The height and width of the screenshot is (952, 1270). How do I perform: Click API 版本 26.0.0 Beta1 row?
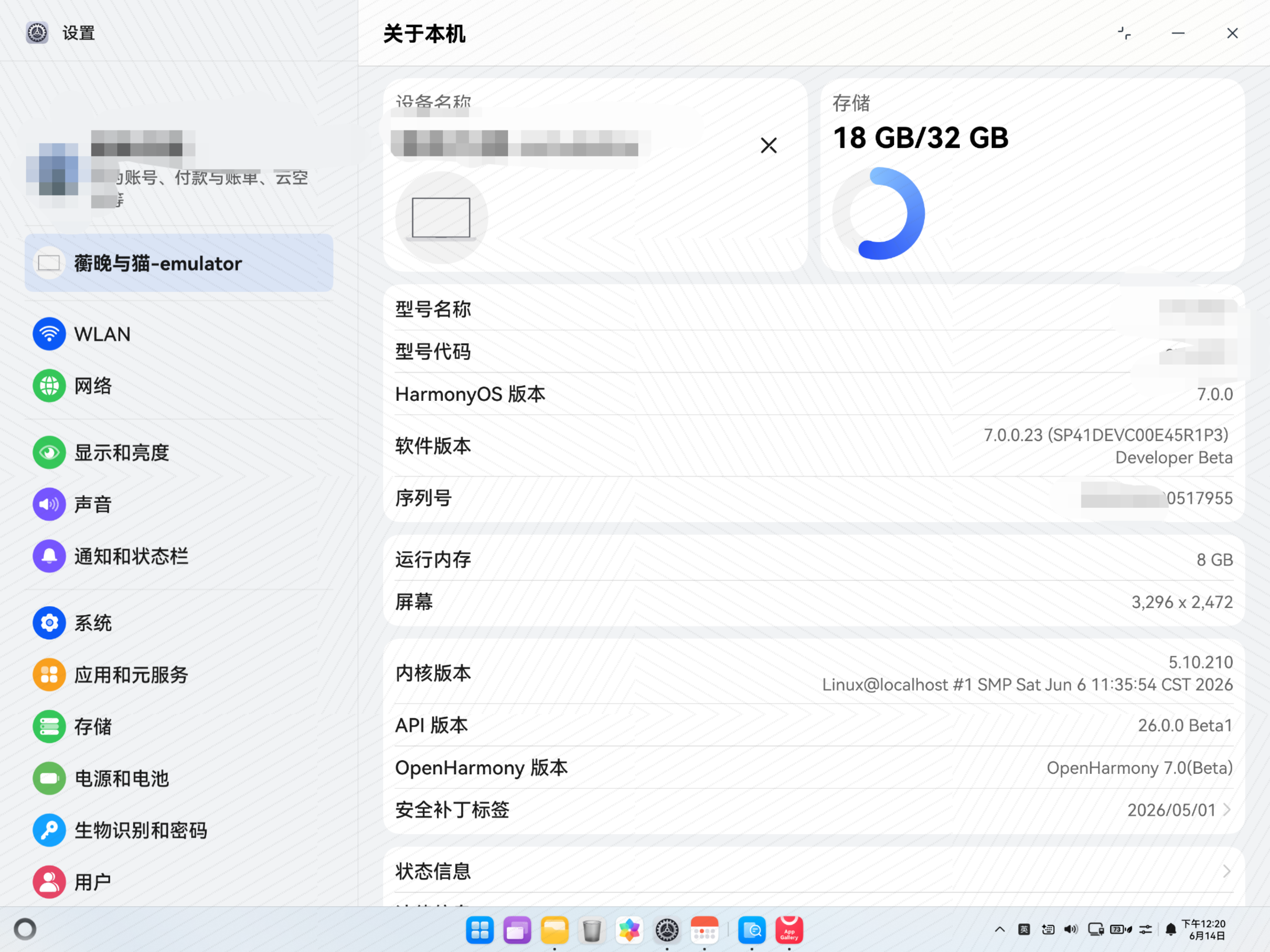pyautogui.click(x=813, y=725)
